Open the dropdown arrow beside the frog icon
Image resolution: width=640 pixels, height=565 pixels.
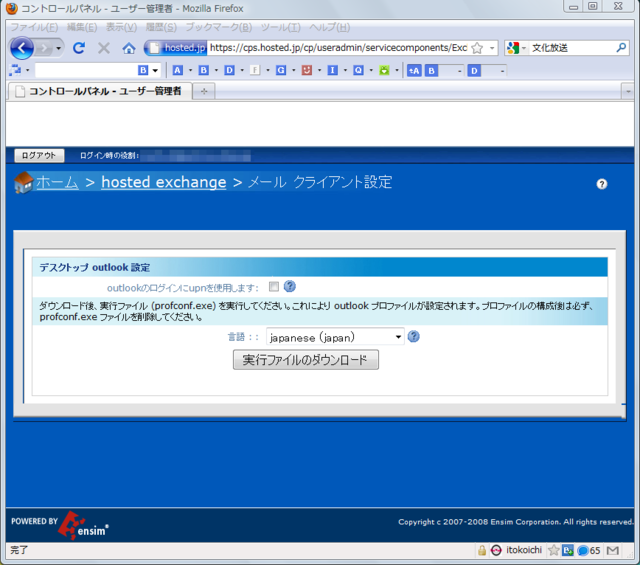coord(397,70)
